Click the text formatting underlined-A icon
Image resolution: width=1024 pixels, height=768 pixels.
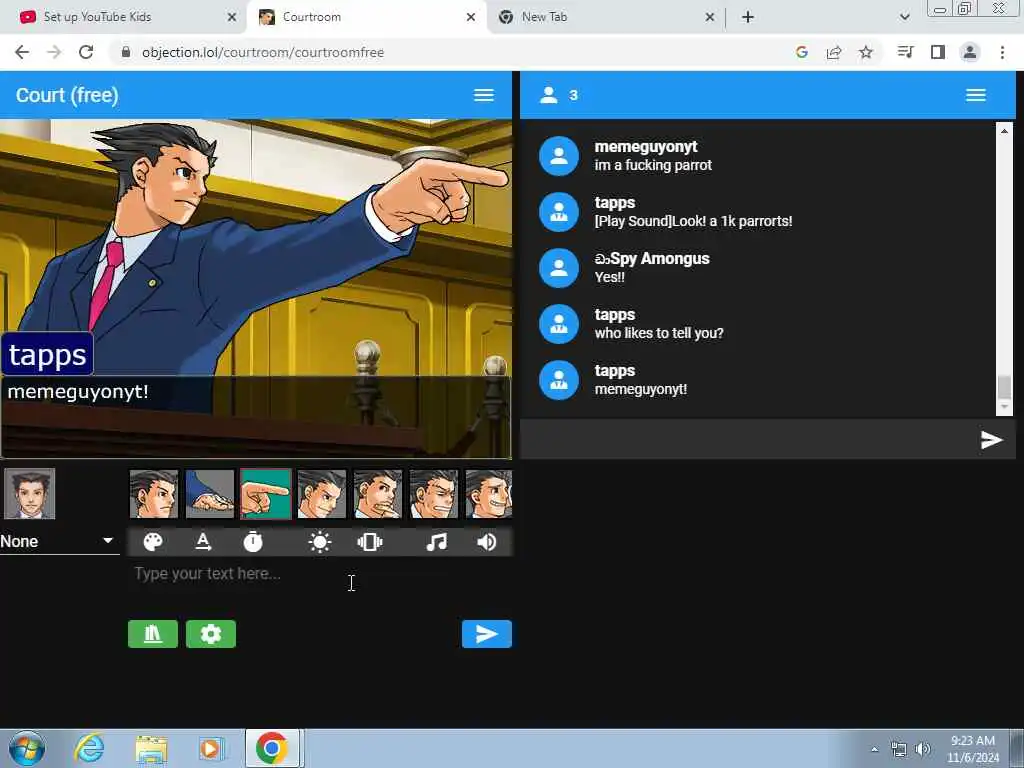(x=203, y=542)
